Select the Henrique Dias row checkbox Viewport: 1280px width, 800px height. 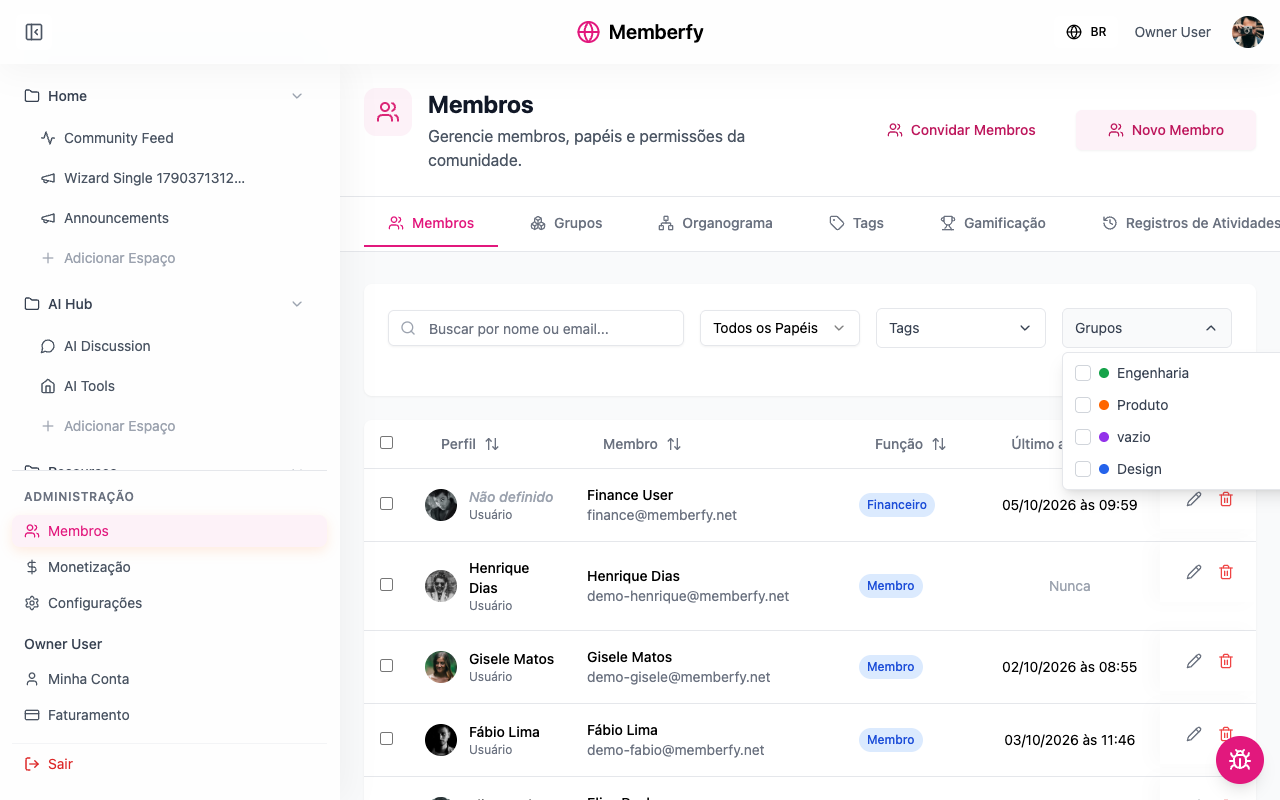pos(387,585)
